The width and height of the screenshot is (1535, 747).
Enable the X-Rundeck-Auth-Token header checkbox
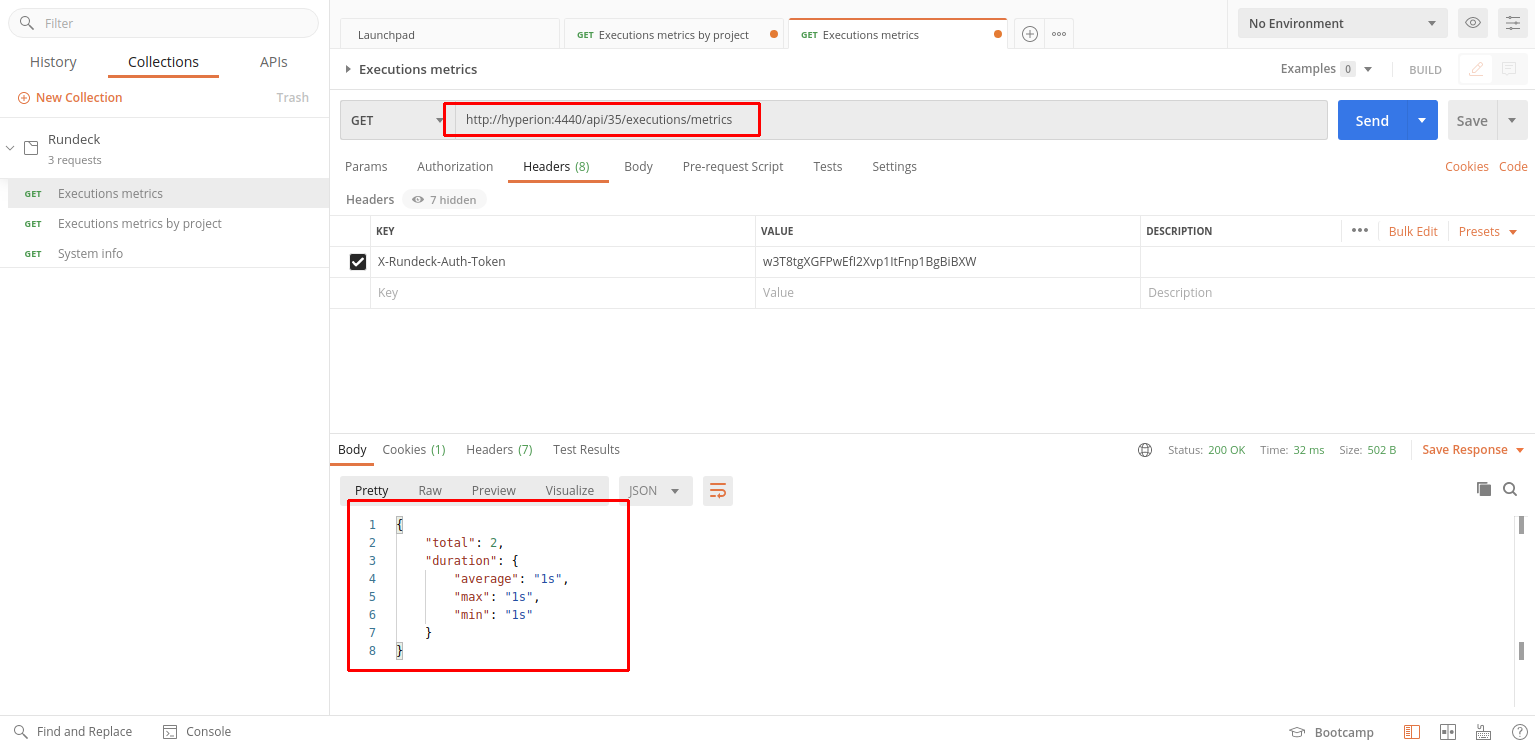coord(357,262)
